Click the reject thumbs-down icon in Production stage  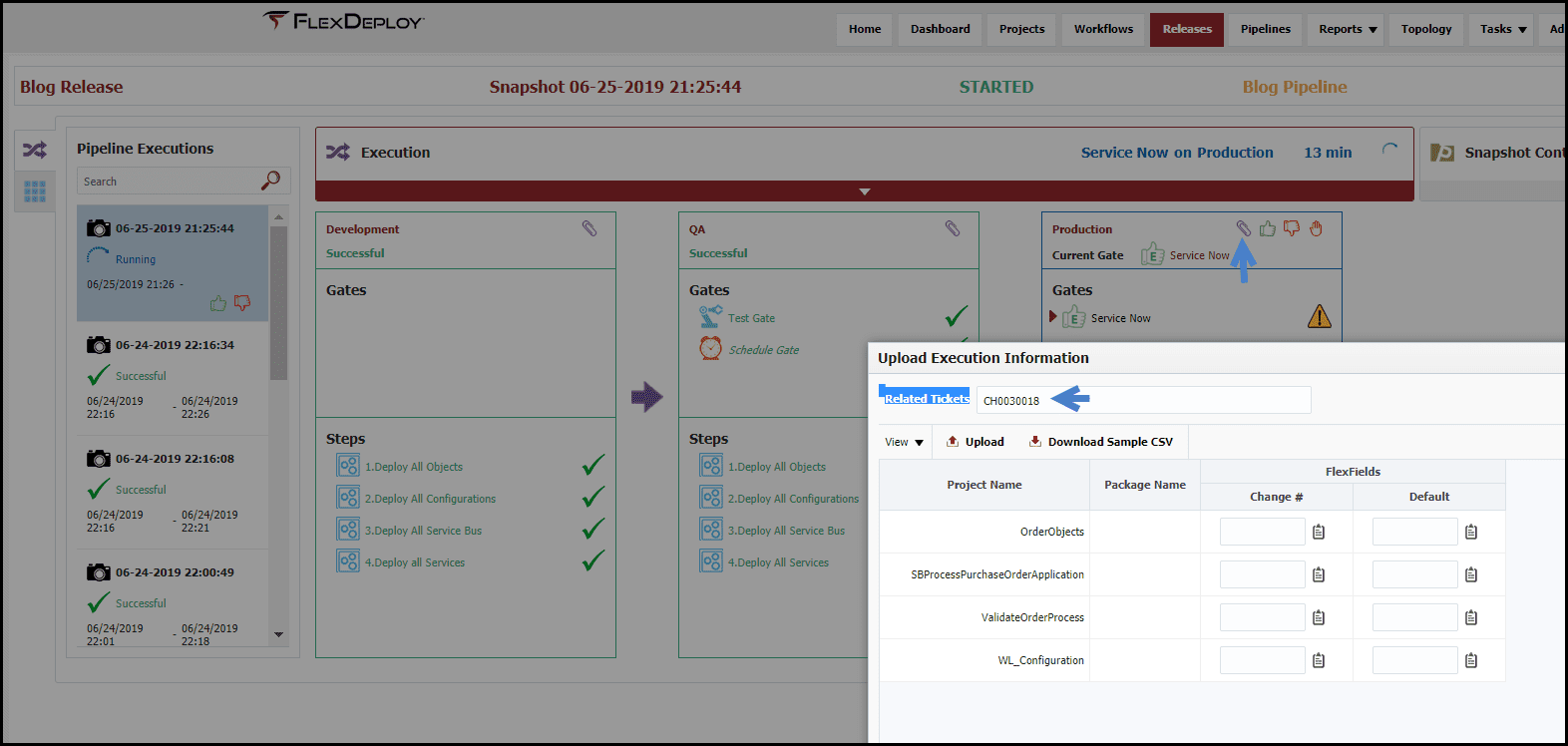[x=1292, y=228]
